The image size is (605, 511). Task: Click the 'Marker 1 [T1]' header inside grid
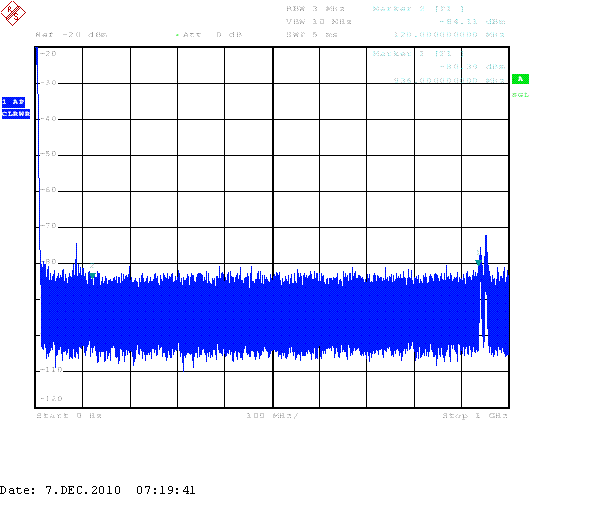click(418, 54)
